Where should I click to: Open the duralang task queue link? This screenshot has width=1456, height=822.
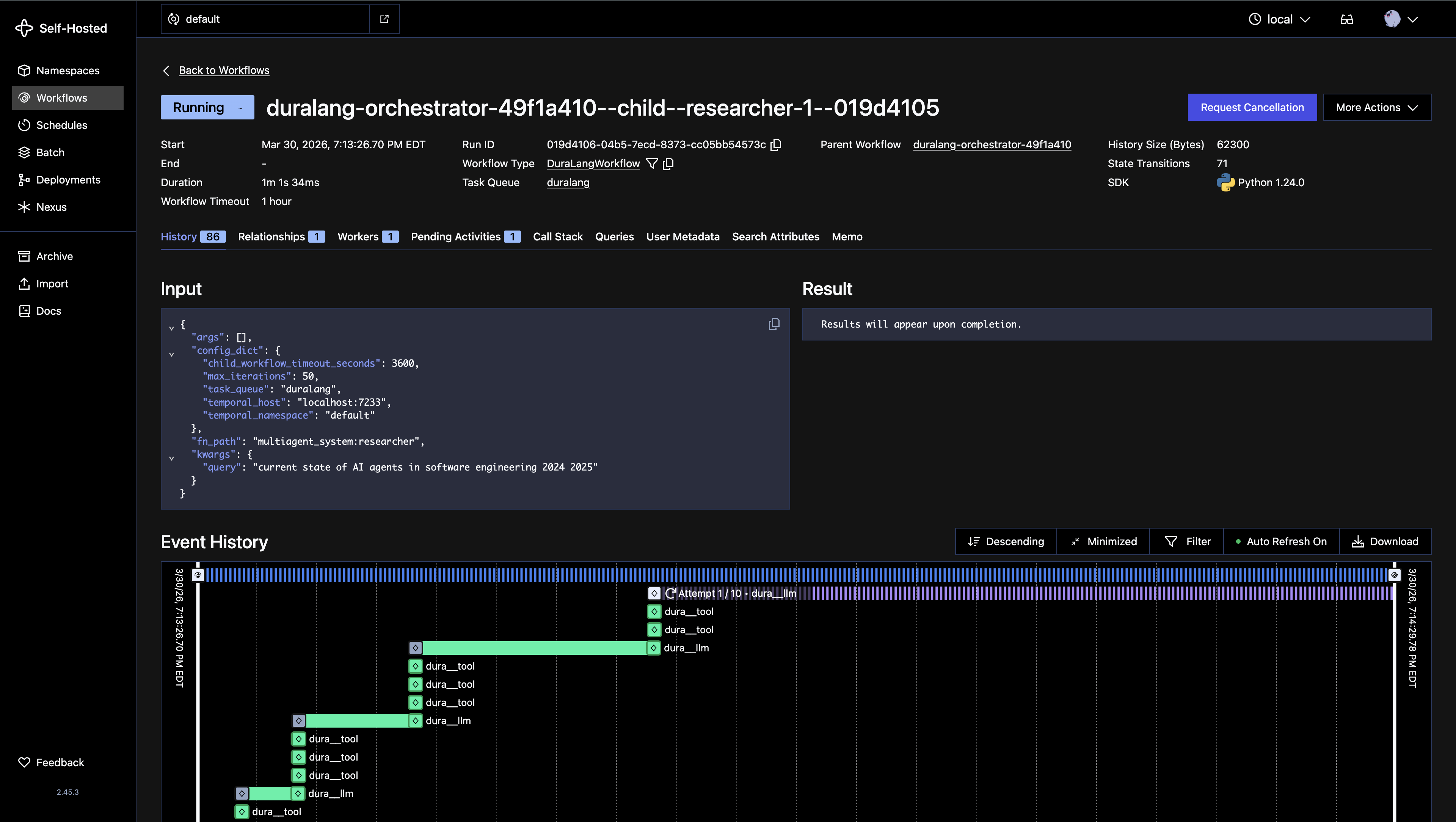(568, 183)
